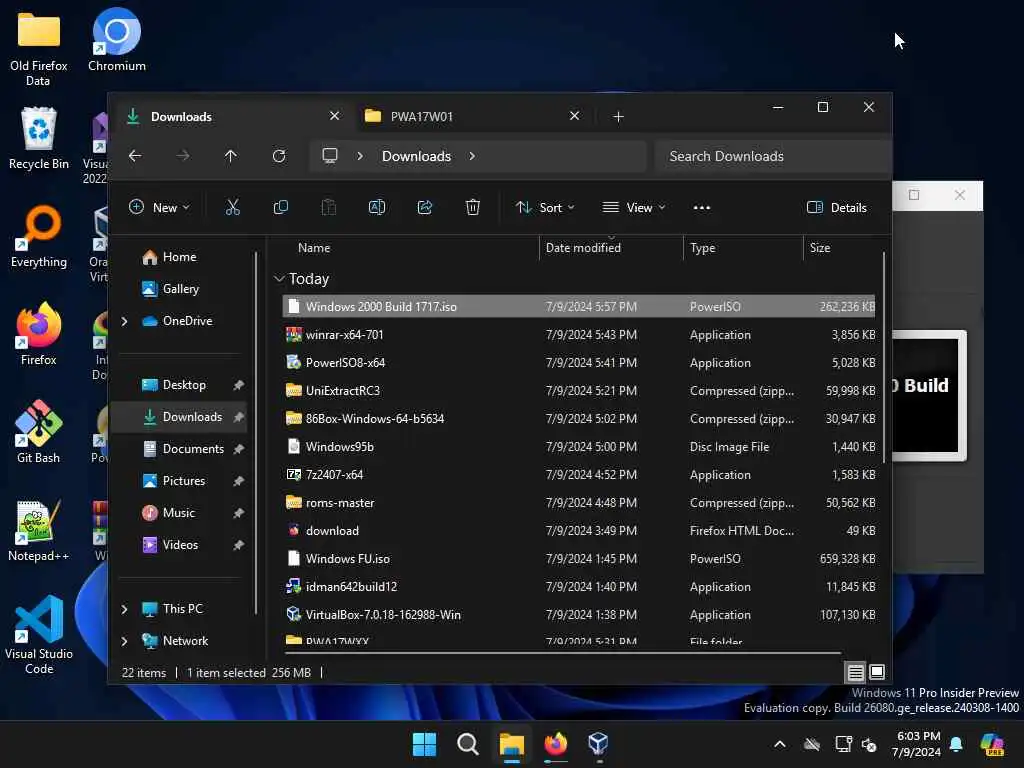The width and height of the screenshot is (1024, 768).
Task: Open the View dropdown
Action: (x=633, y=208)
